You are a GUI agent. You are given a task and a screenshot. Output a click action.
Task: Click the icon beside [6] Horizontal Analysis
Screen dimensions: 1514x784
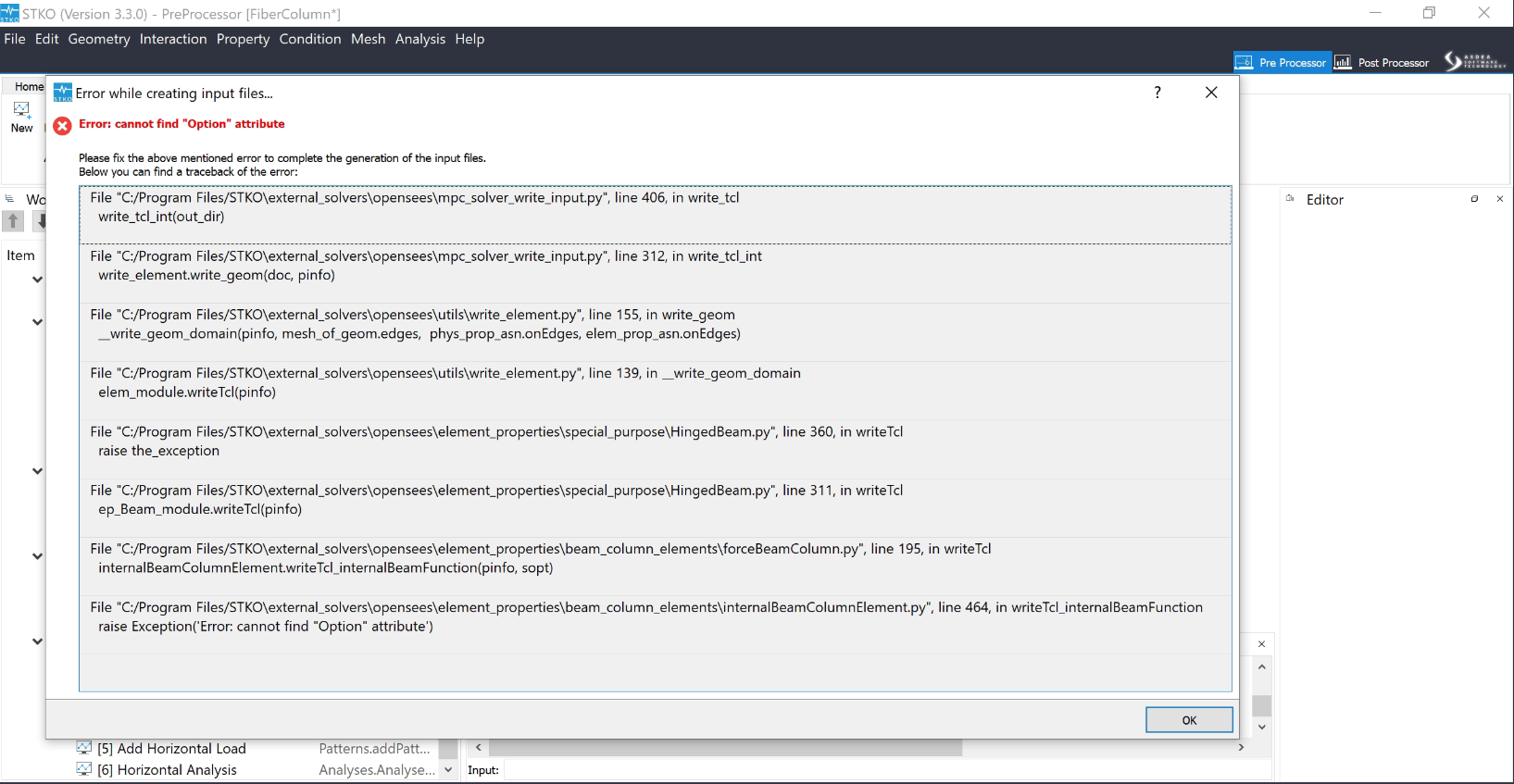(84, 769)
